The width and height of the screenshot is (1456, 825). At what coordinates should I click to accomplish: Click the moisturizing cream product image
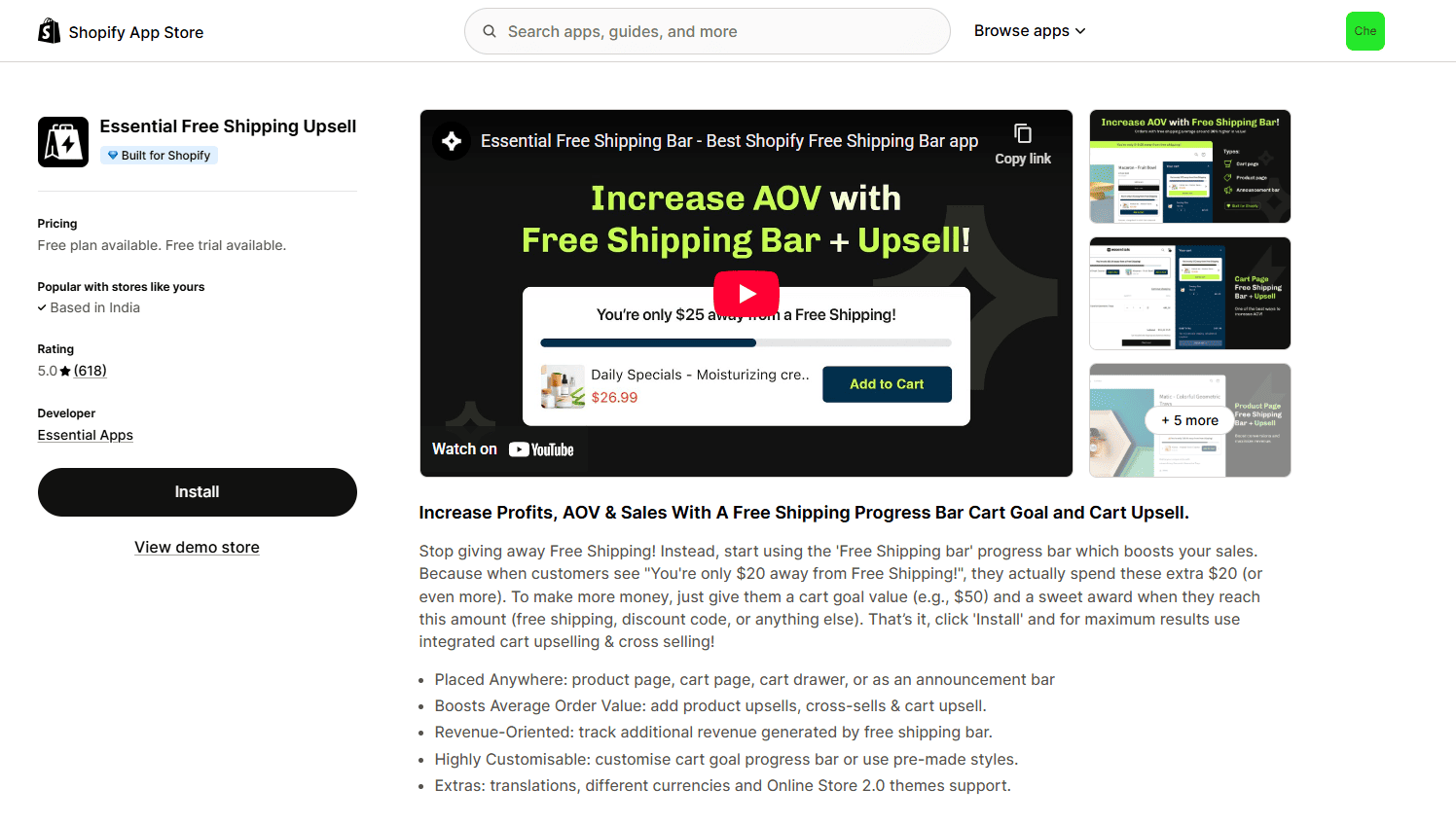point(563,386)
